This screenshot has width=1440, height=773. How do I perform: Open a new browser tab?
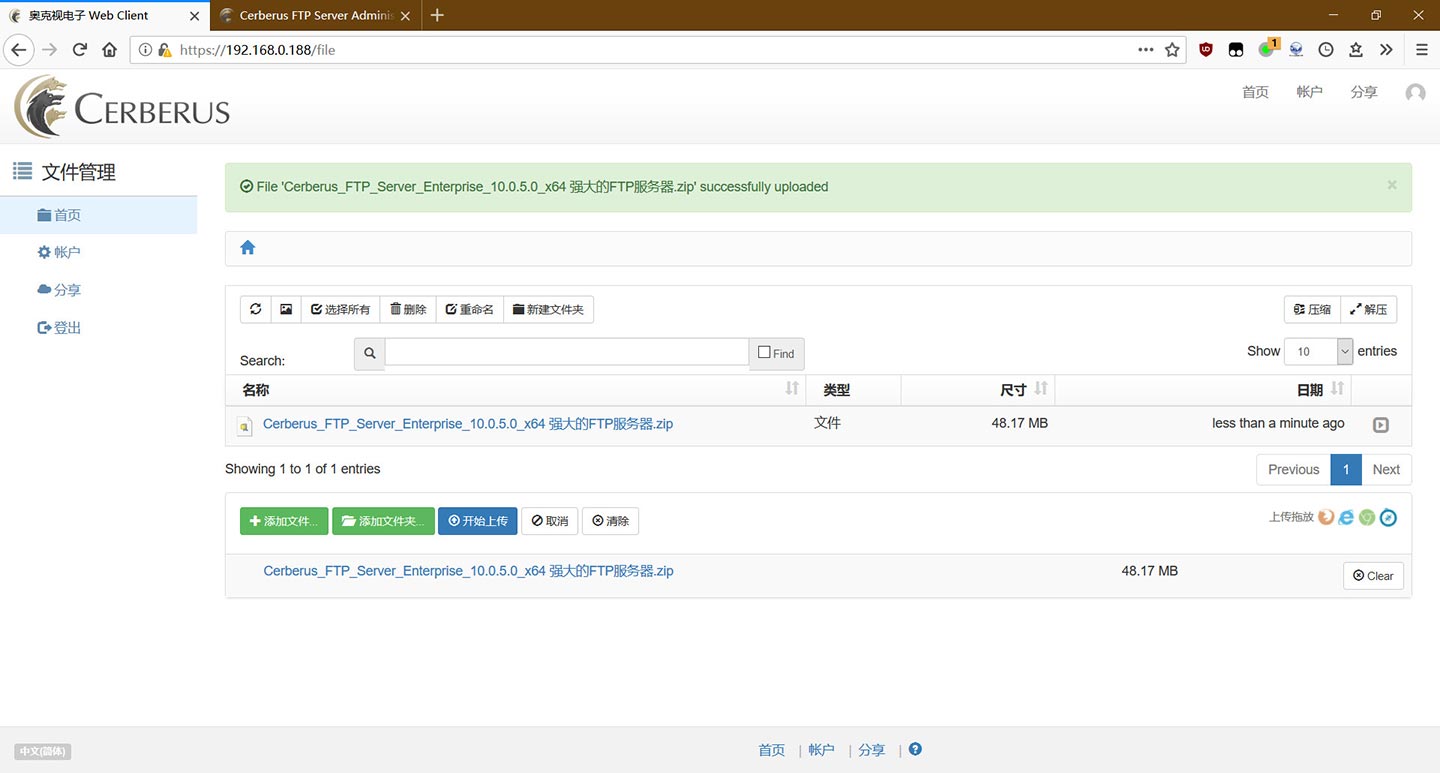coord(437,15)
